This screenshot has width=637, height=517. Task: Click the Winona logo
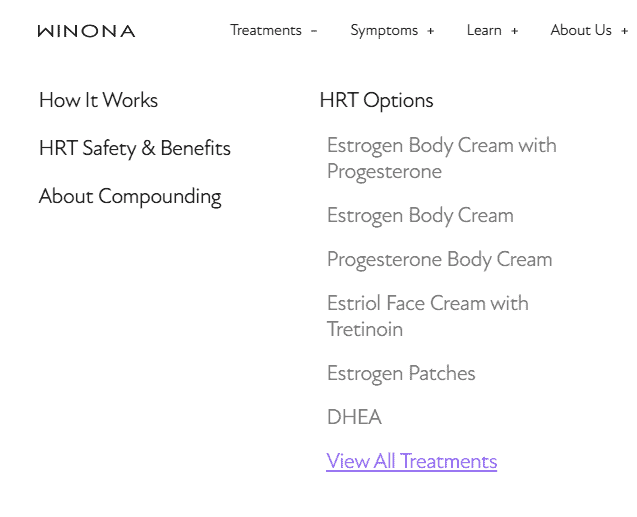(x=86, y=31)
